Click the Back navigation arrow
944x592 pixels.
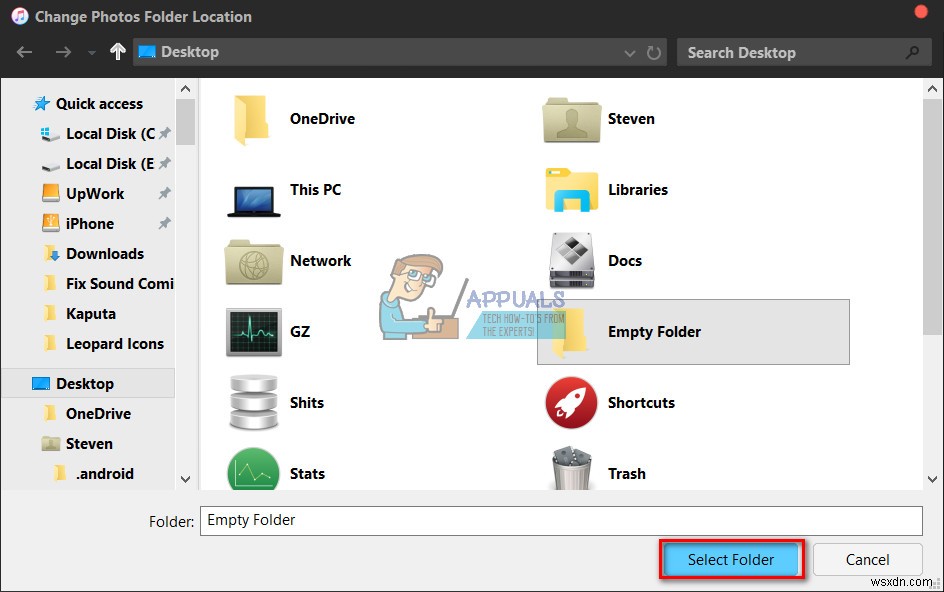pos(25,52)
